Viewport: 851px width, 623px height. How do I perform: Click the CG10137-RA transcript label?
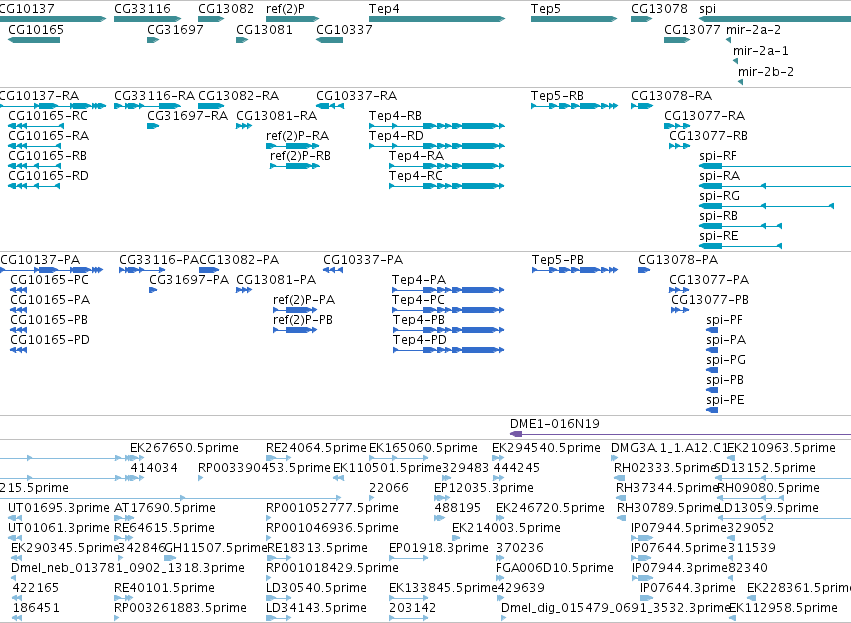point(39,96)
